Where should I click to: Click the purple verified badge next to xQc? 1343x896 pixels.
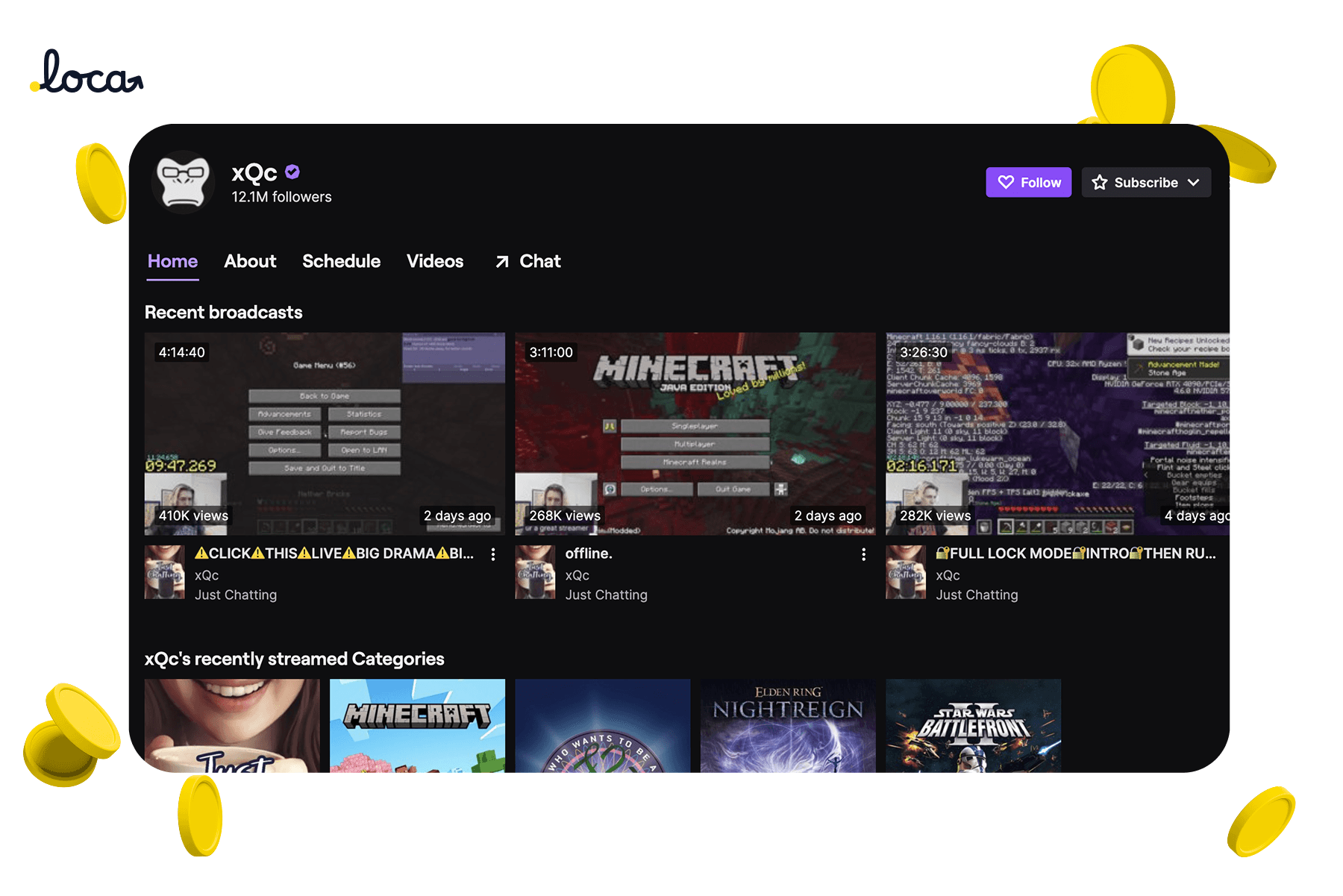click(292, 172)
